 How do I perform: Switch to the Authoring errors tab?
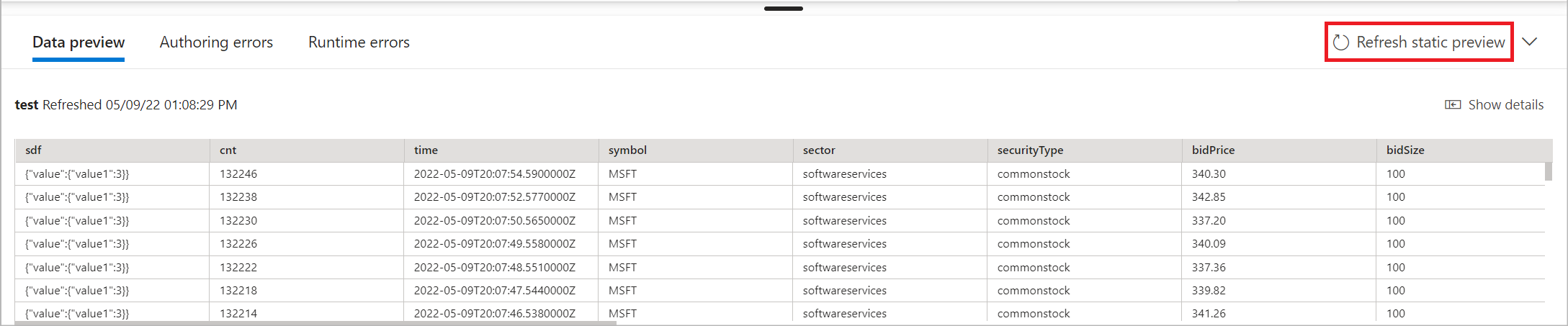216,42
